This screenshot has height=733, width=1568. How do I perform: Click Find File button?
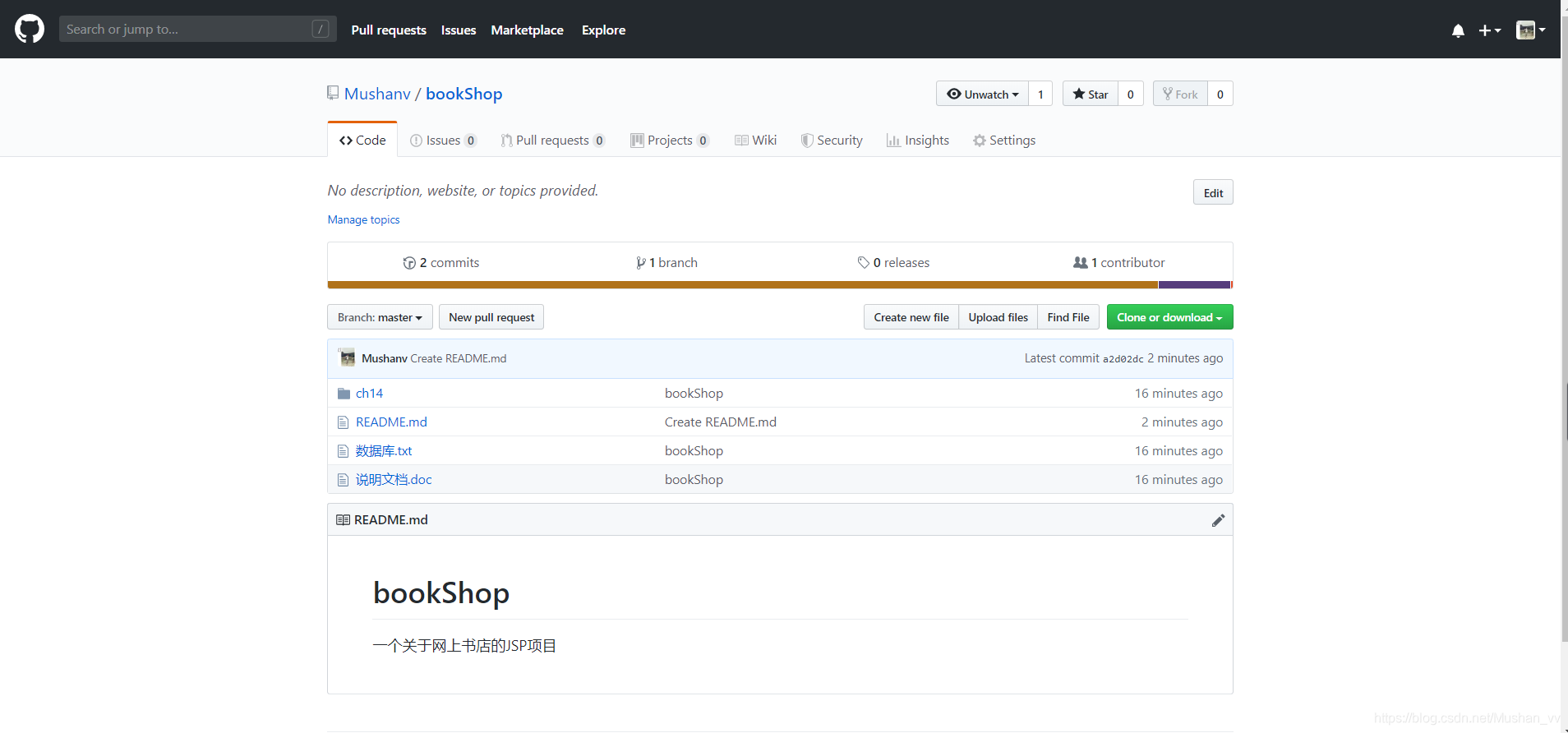pos(1068,317)
